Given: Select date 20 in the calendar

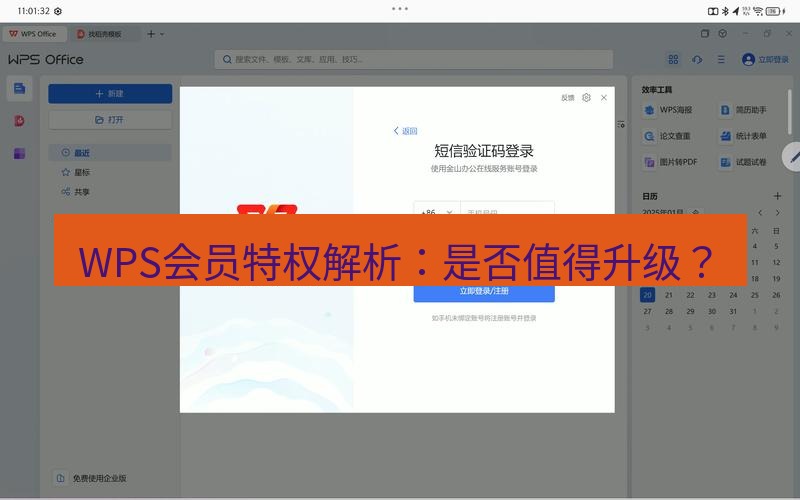Looking at the screenshot, I should pos(647,295).
